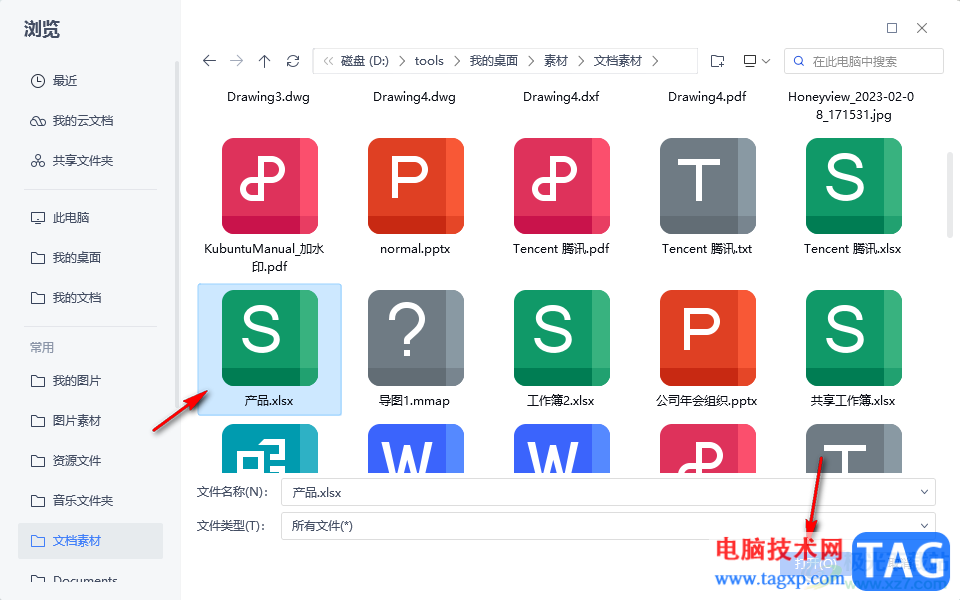The image size is (960, 600).
Task: Click 素材 in the path bar
Action: click(556, 61)
